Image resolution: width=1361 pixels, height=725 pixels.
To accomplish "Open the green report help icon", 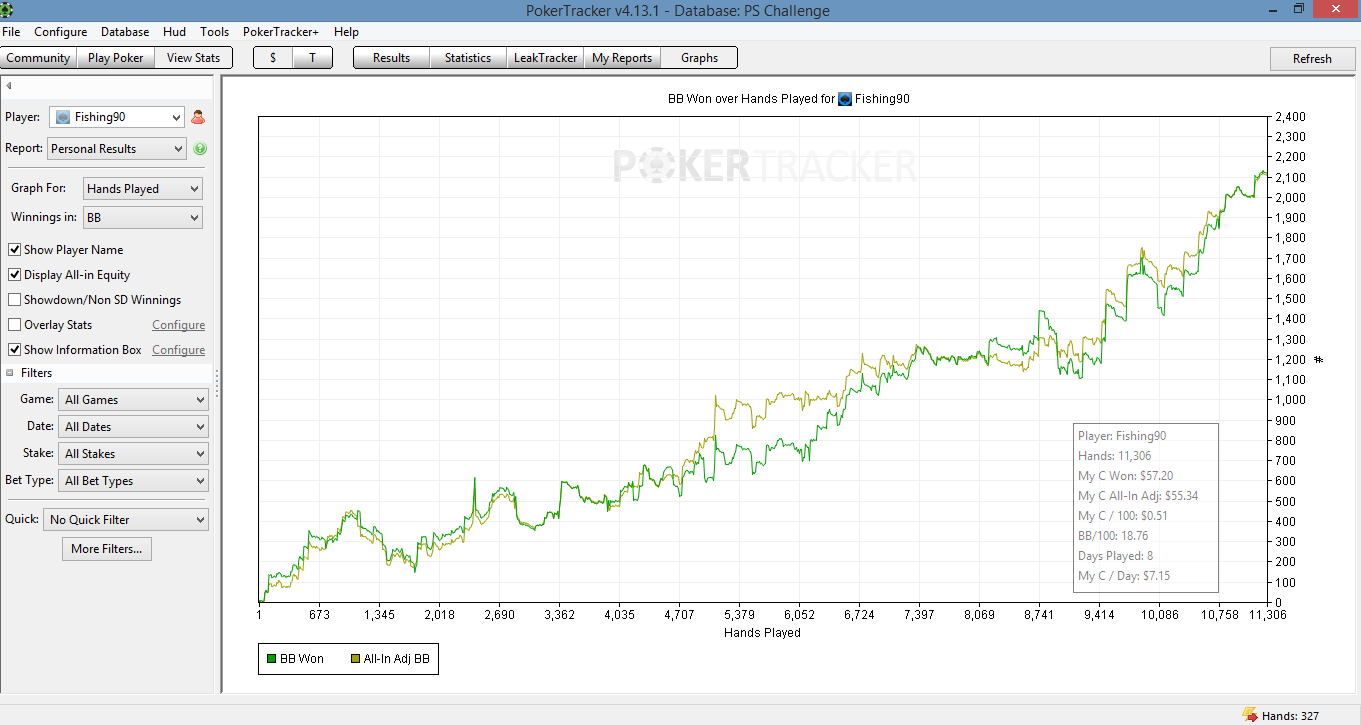I will (200, 149).
